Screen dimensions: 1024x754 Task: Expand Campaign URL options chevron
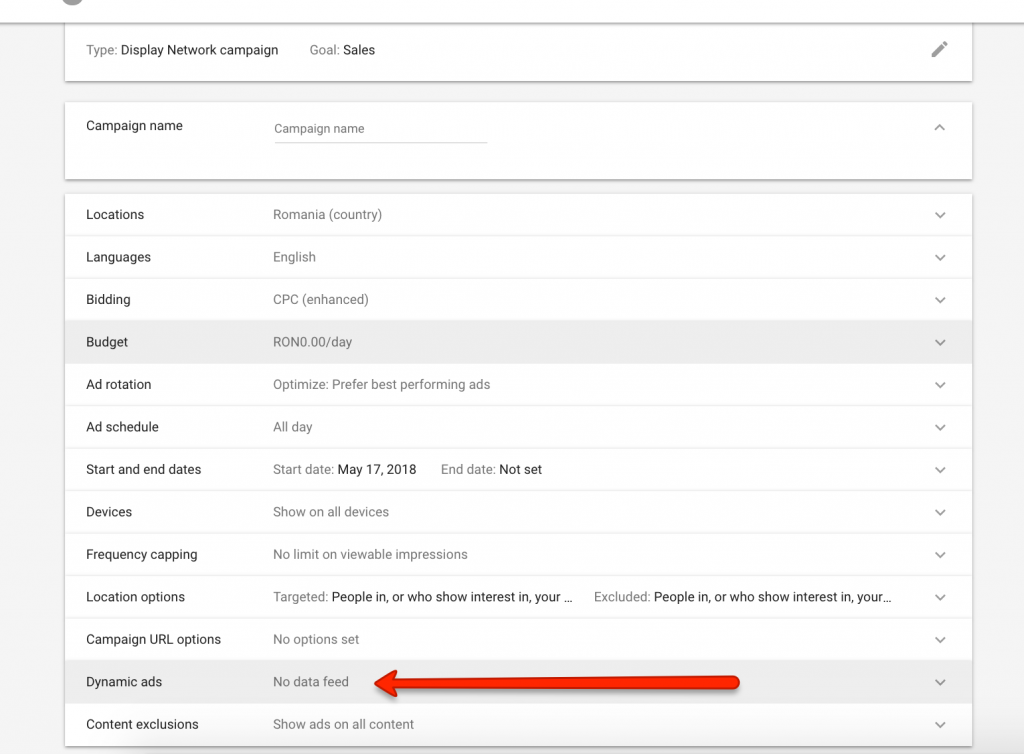coord(940,640)
